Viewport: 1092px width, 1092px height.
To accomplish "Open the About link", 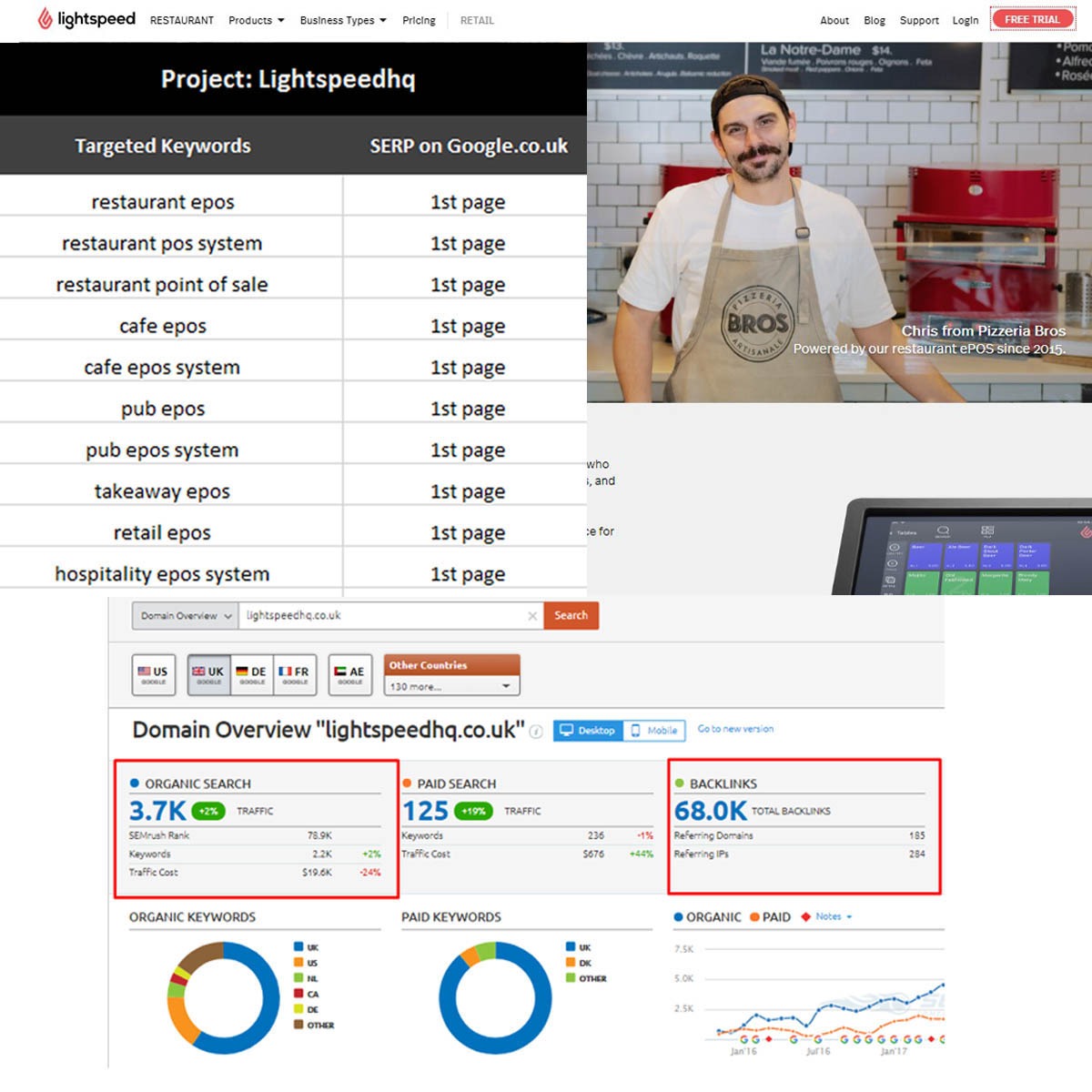I will (x=834, y=20).
